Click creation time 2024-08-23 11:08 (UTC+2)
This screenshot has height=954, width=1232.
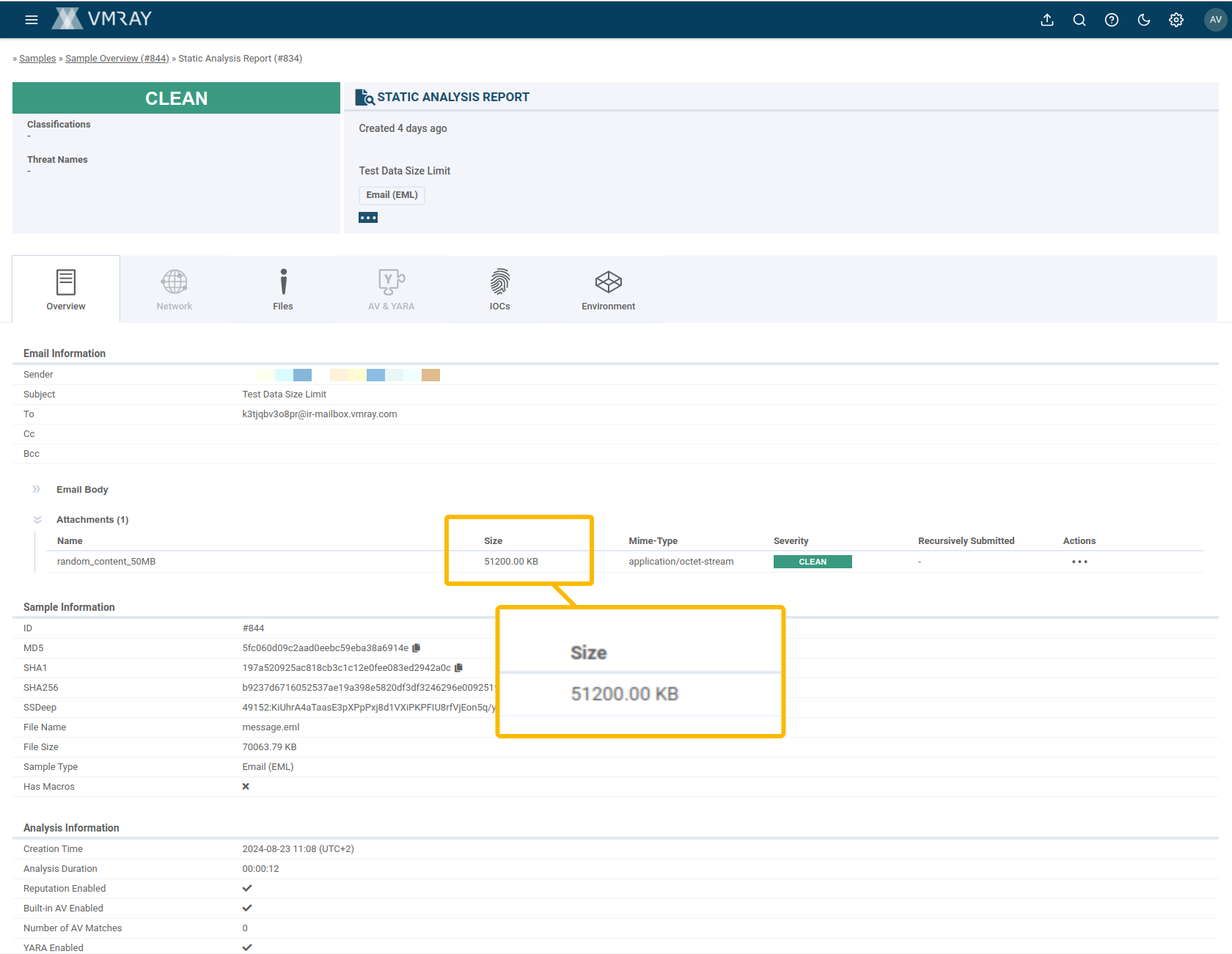point(298,849)
